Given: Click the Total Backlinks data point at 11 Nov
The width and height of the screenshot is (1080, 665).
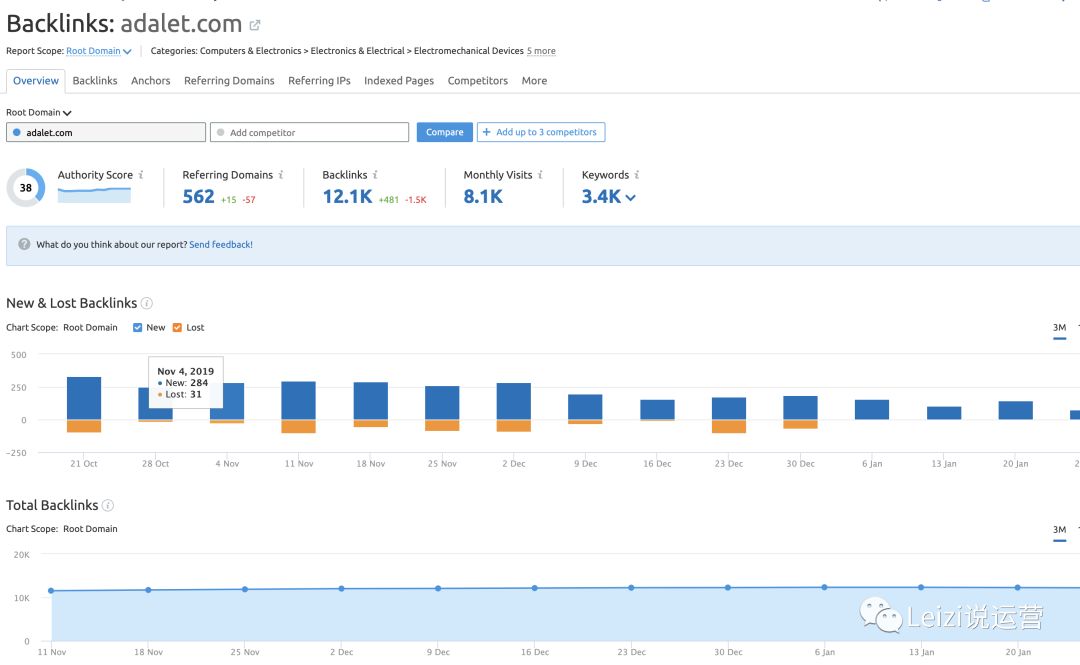Looking at the screenshot, I should (x=52, y=591).
